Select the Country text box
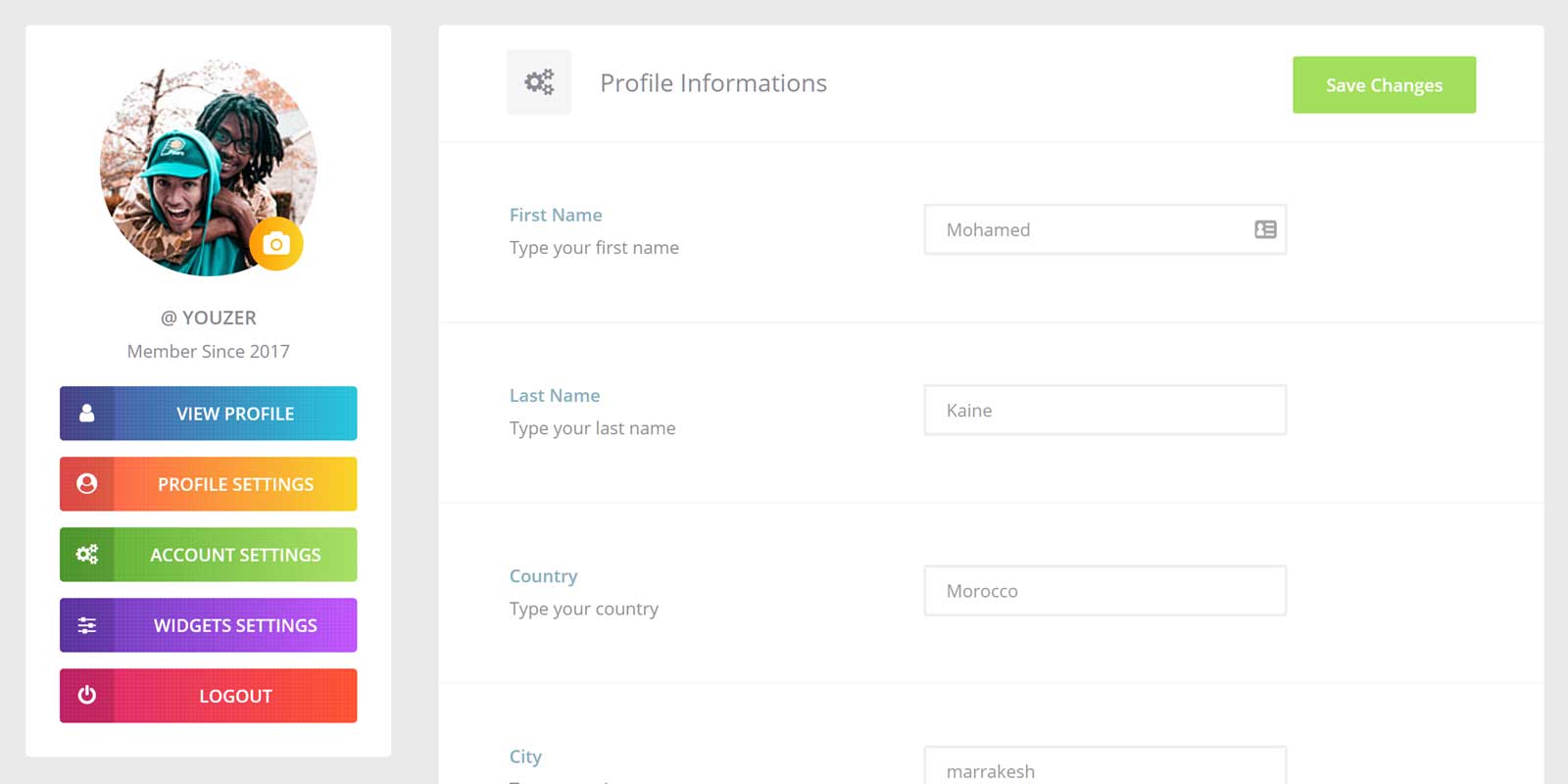 1104,591
